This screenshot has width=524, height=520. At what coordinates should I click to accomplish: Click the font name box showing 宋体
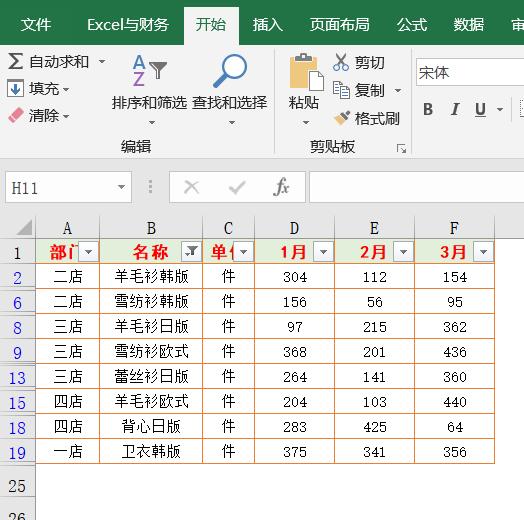[x=470, y=73]
